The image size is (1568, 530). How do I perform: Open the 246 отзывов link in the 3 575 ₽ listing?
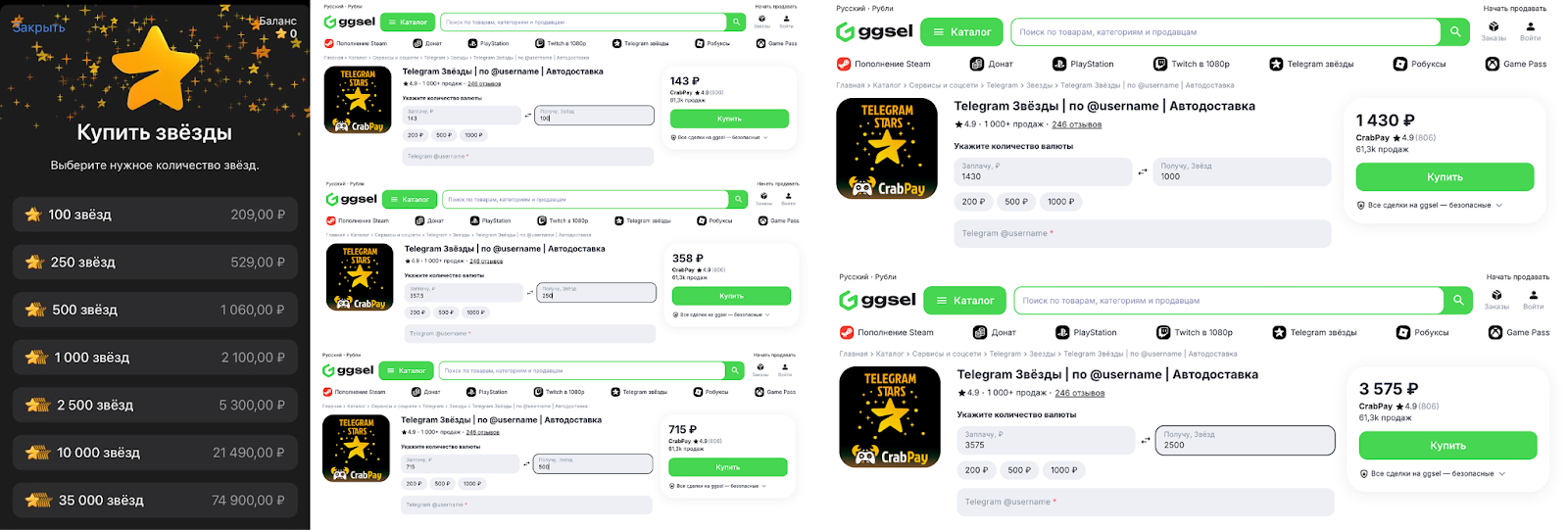1080,393
